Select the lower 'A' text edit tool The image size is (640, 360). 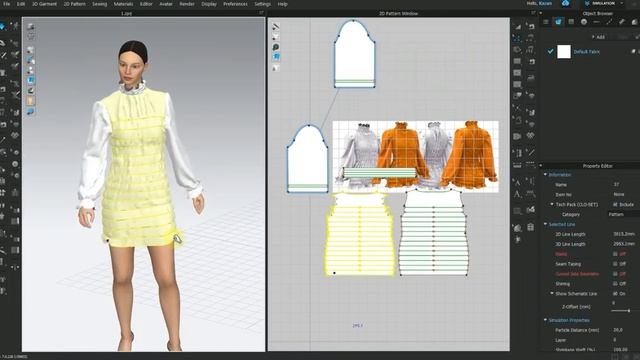click(517, 195)
